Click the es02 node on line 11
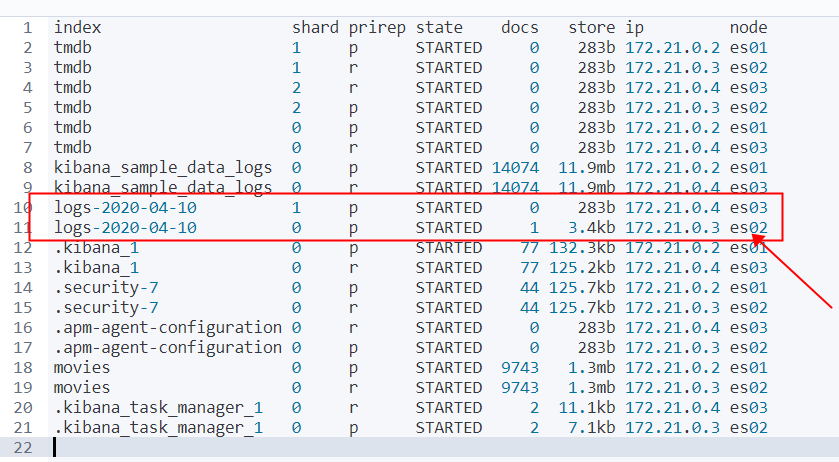839x462 pixels. [748, 228]
